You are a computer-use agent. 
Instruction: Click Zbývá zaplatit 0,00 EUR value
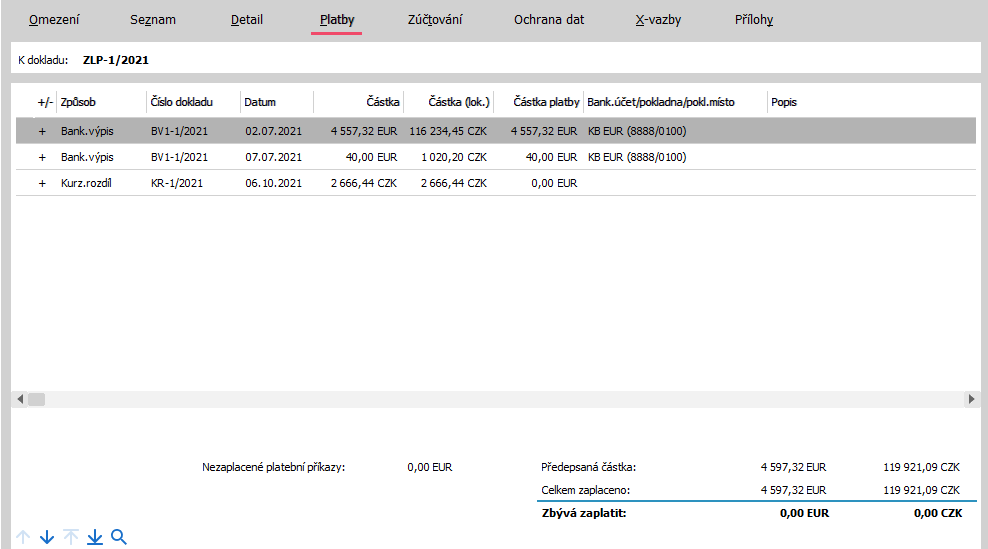pyautogui.click(x=804, y=513)
